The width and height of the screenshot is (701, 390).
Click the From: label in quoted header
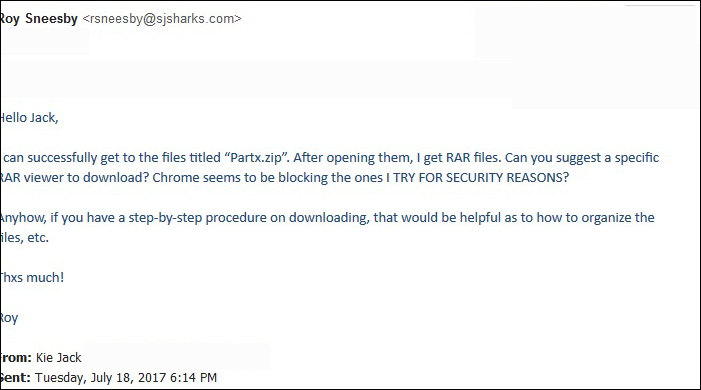click(x=16, y=358)
